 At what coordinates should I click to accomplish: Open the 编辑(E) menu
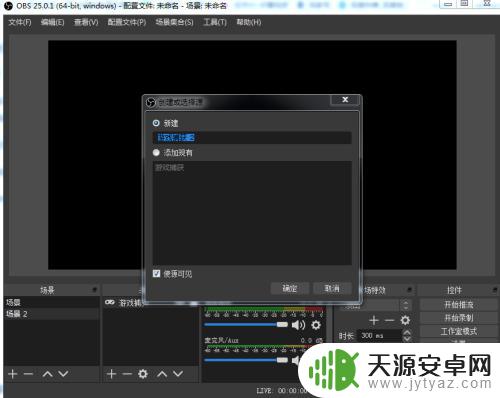(52, 22)
